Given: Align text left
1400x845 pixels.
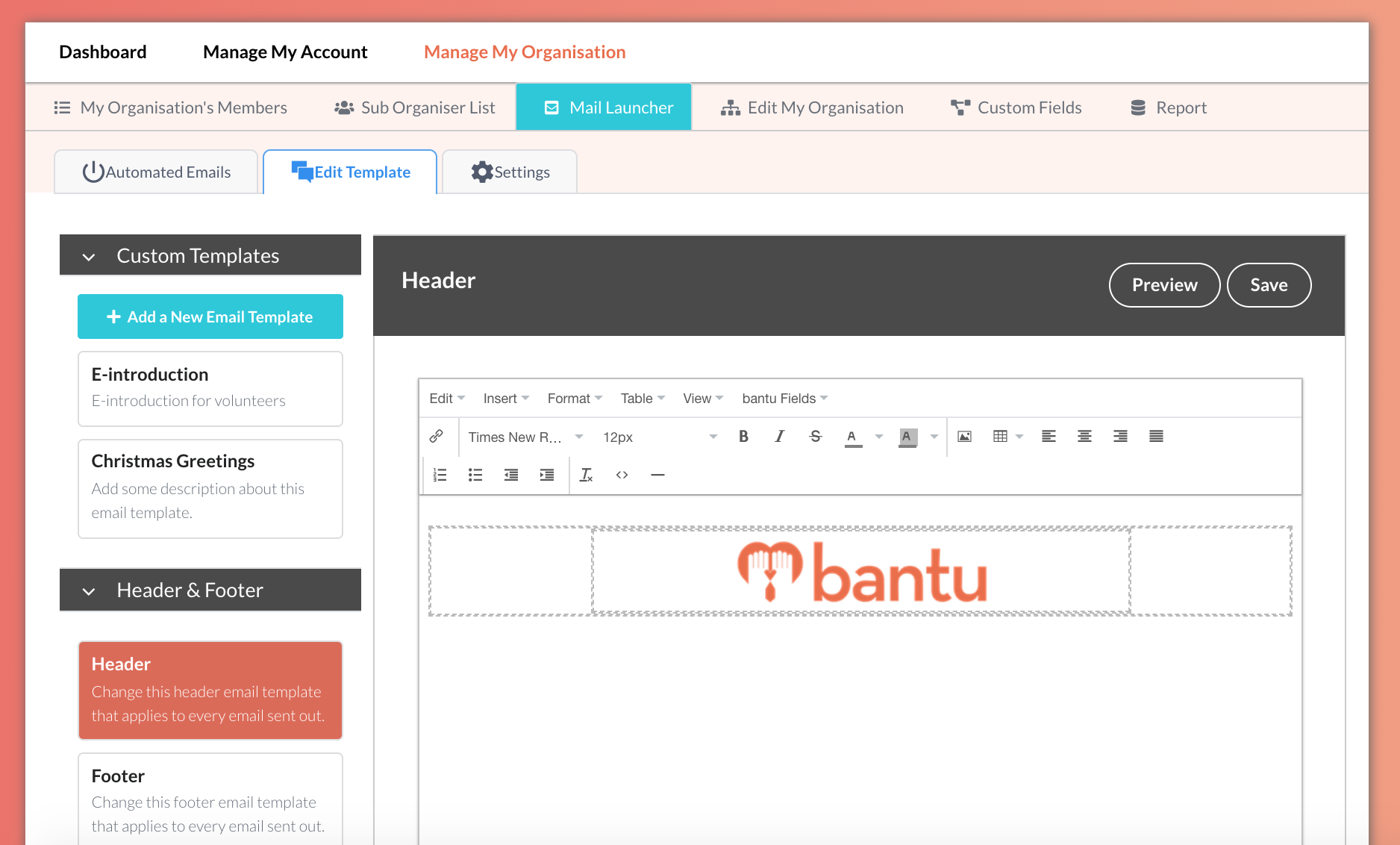Looking at the screenshot, I should pyautogui.click(x=1049, y=437).
